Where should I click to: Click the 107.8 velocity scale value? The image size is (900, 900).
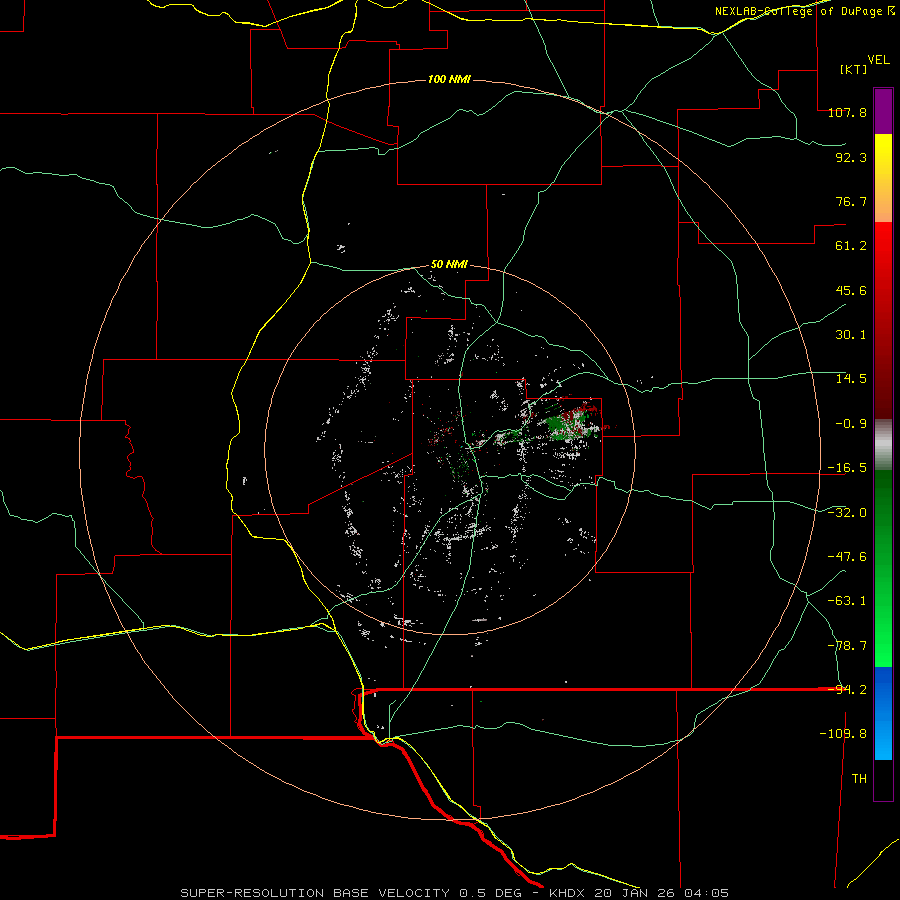coord(847,112)
